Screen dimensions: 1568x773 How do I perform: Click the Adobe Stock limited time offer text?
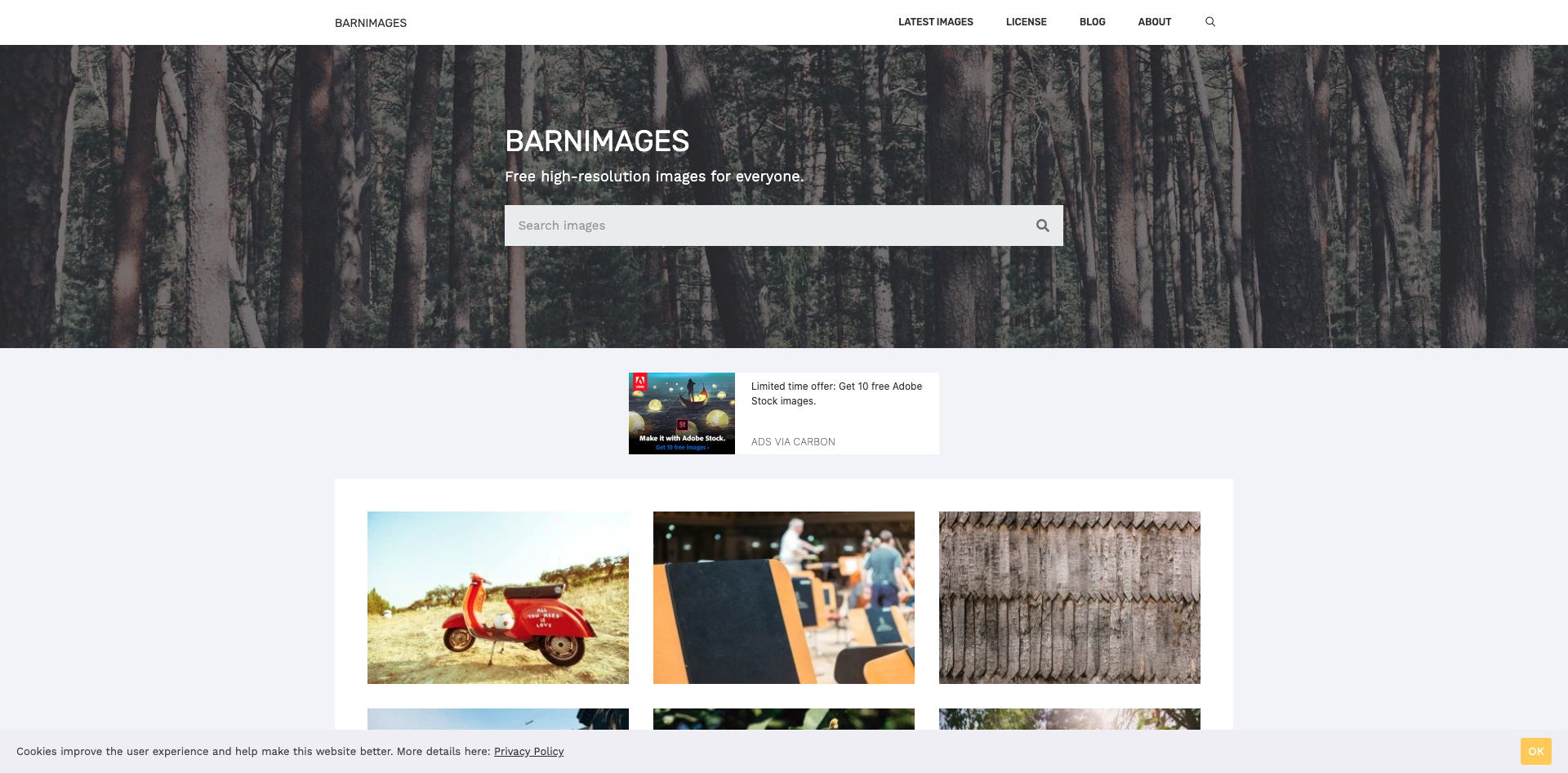(837, 394)
